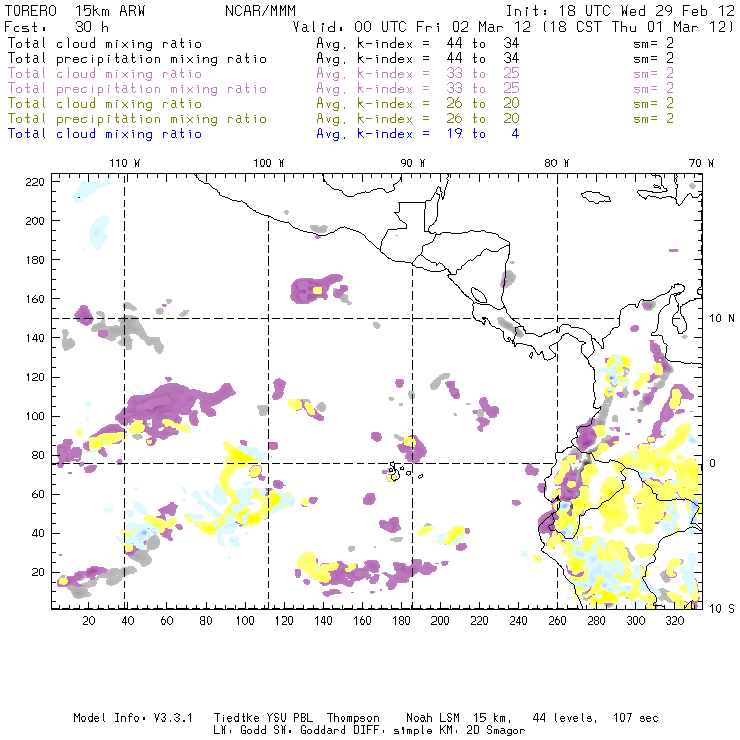740x740 pixels.
Task: Select the purple Total precipitation mixing ratio legend
Action: pos(137,89)
